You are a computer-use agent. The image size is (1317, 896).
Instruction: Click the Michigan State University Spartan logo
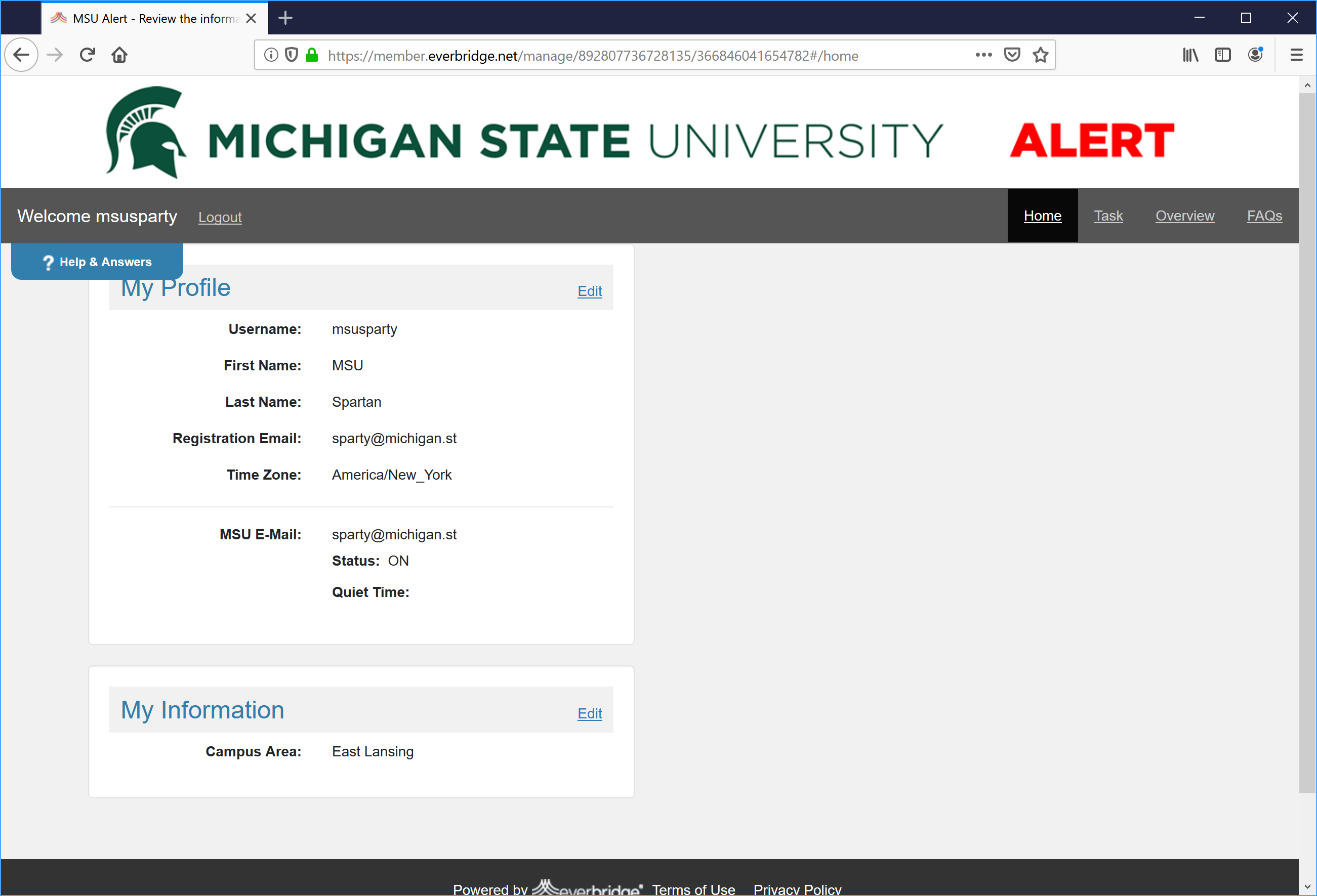click(146, 132)
